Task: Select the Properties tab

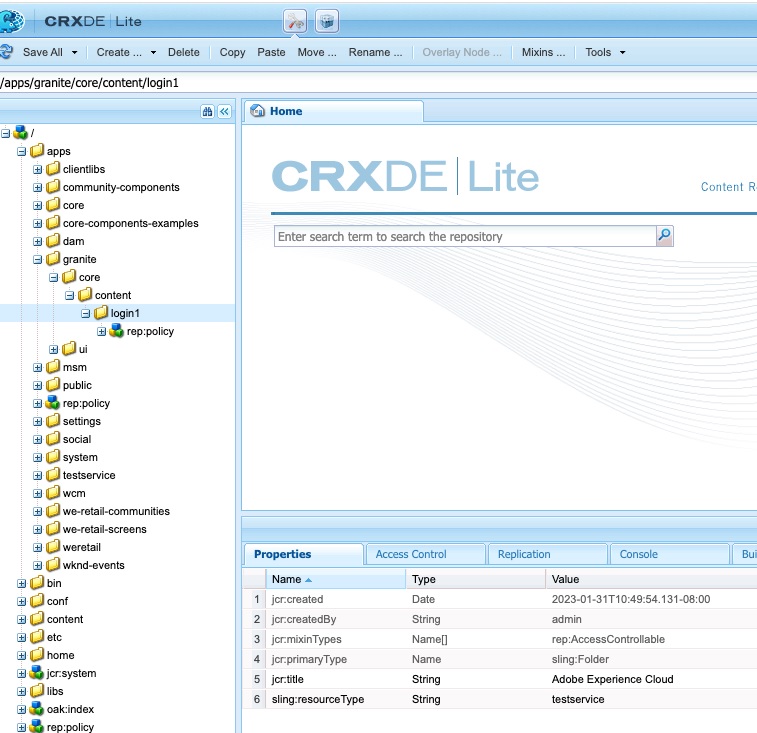Action: pos(304,554)
